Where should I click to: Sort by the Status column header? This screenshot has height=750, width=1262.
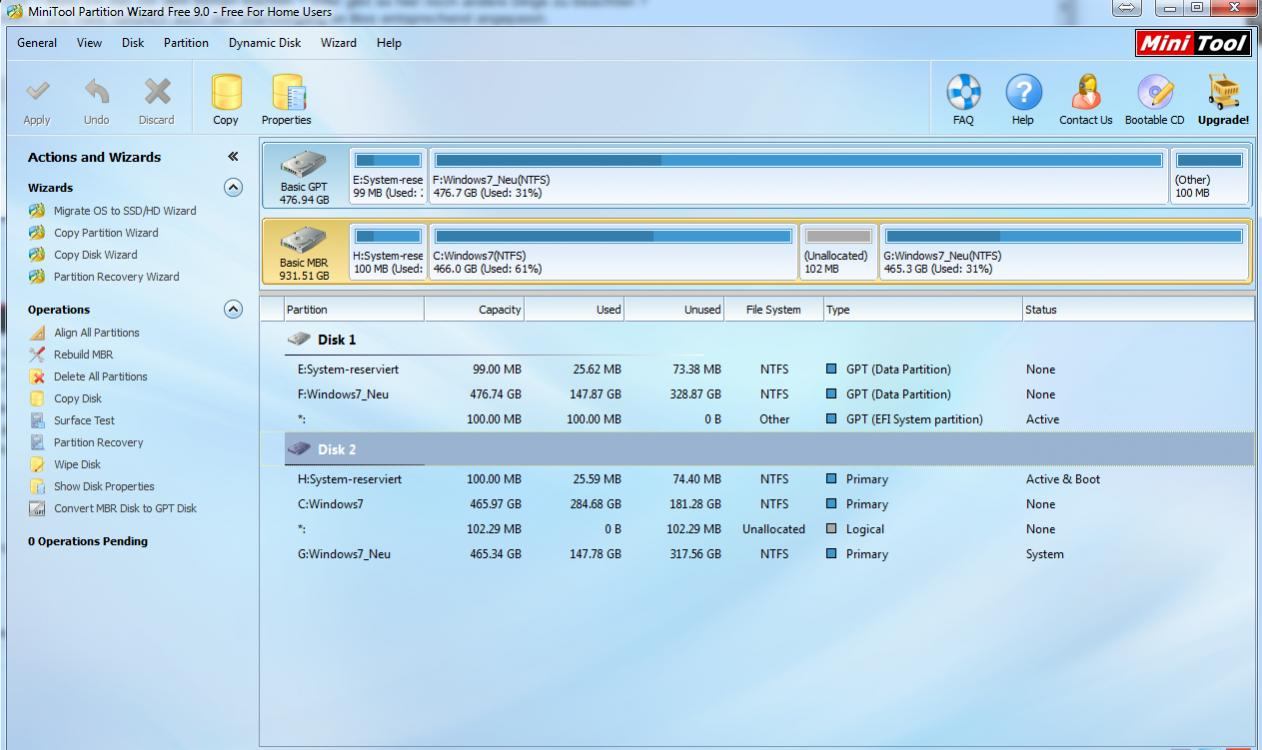tap(1138, 310)
